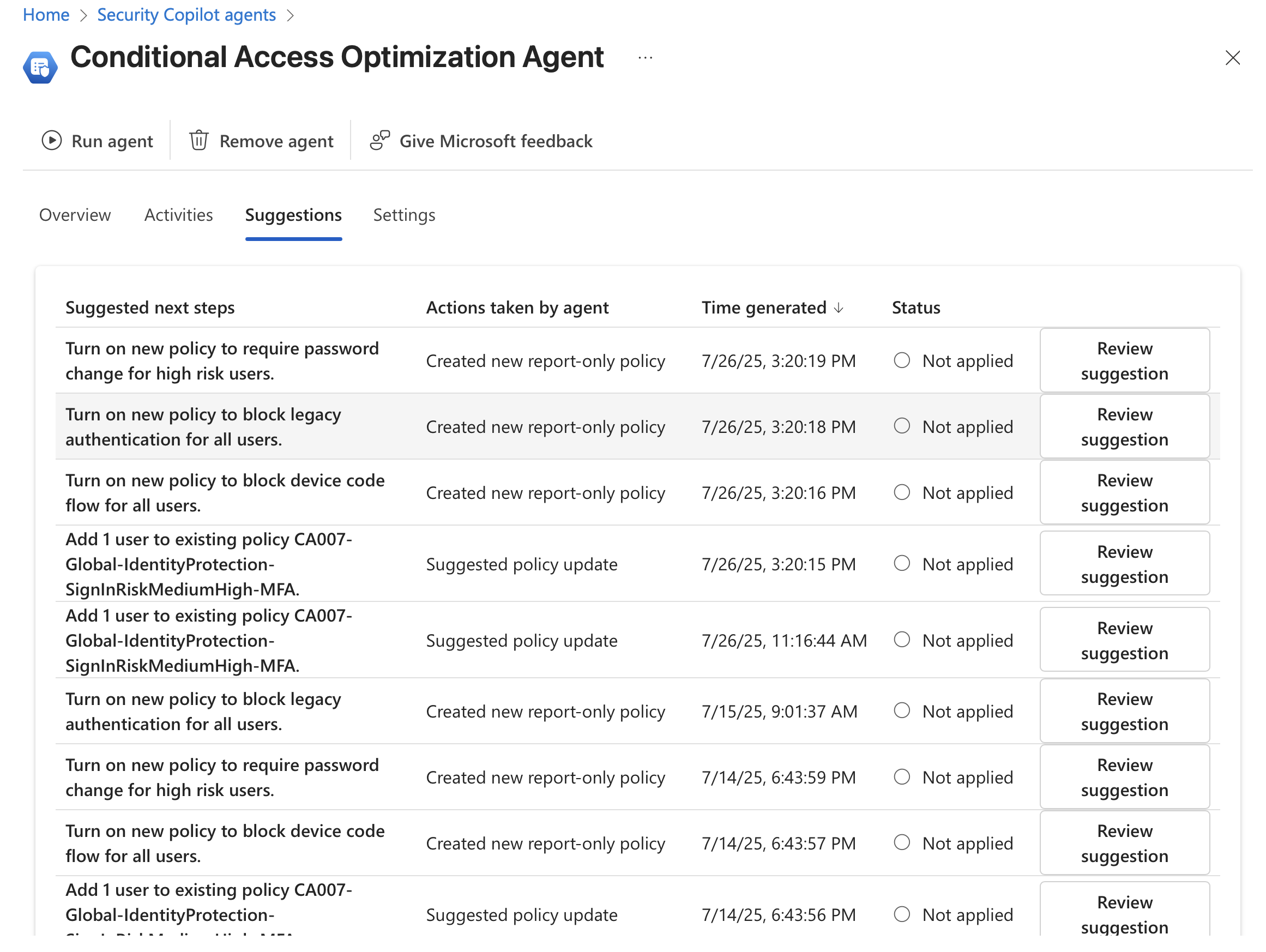
Task: Review suggestion generated 7/14/25, 6:43:56 PM
Action: pos(1125,909)
